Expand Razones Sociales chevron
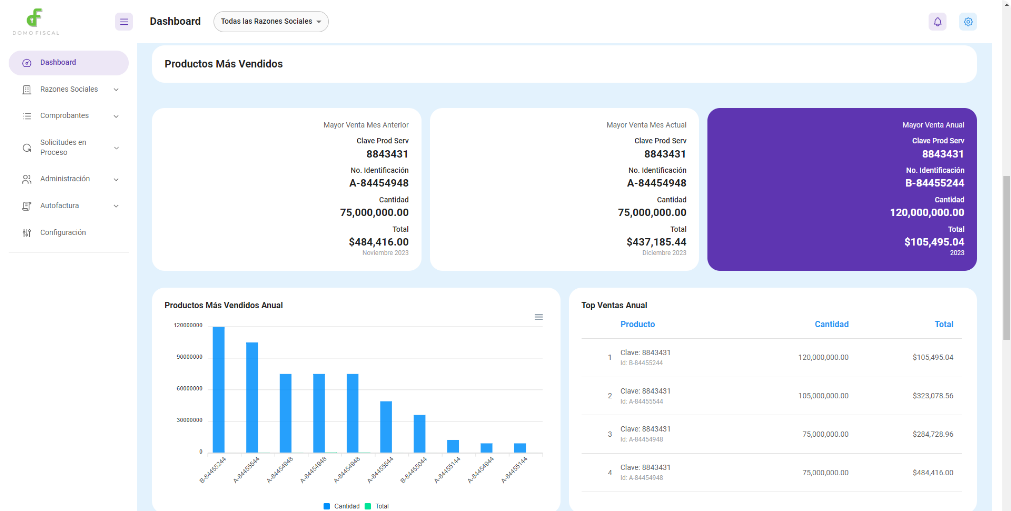Screen dimensions: 1011x511 (116, 90)
